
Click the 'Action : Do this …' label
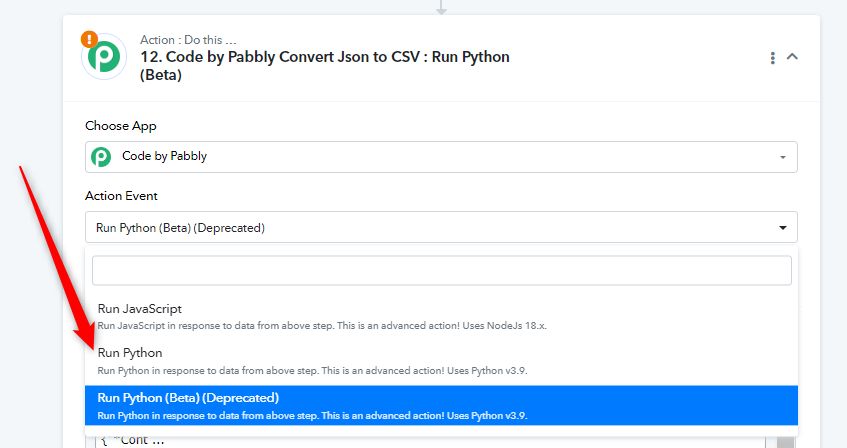point(188,39)
